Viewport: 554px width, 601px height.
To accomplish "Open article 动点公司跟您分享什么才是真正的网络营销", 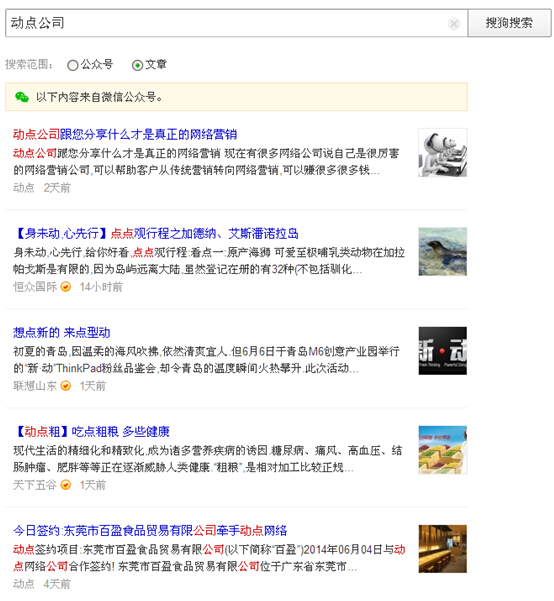I will [125, 135].
